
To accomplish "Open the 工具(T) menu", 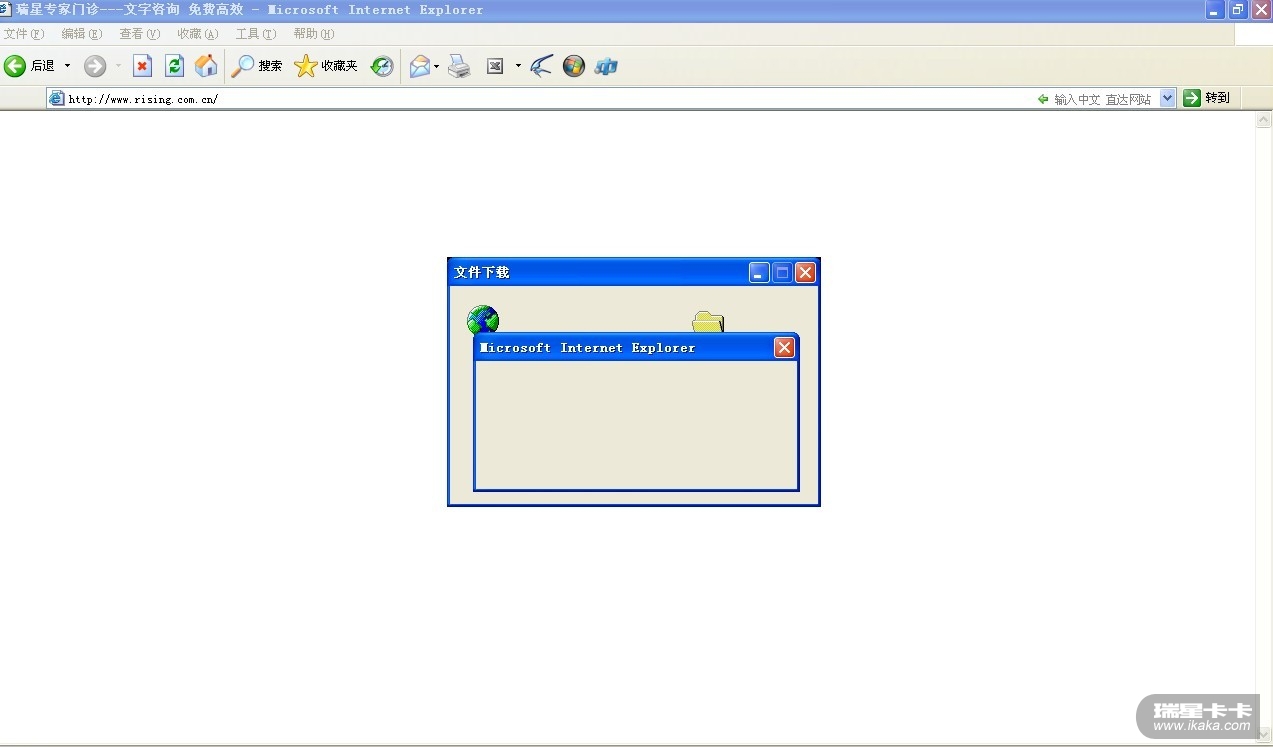I will 256,34.
